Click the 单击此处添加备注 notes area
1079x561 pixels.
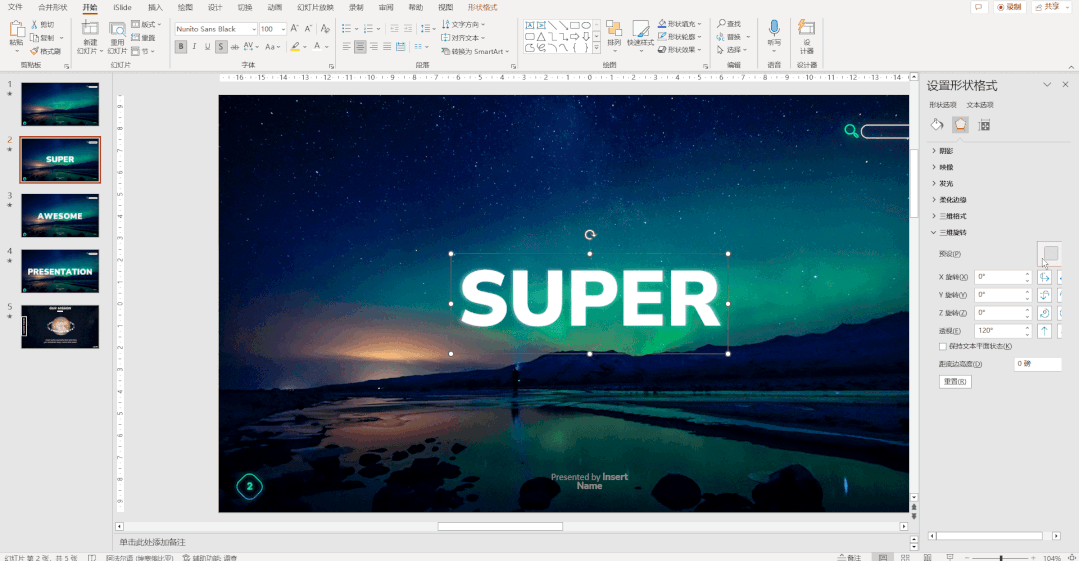coord(153,542)
